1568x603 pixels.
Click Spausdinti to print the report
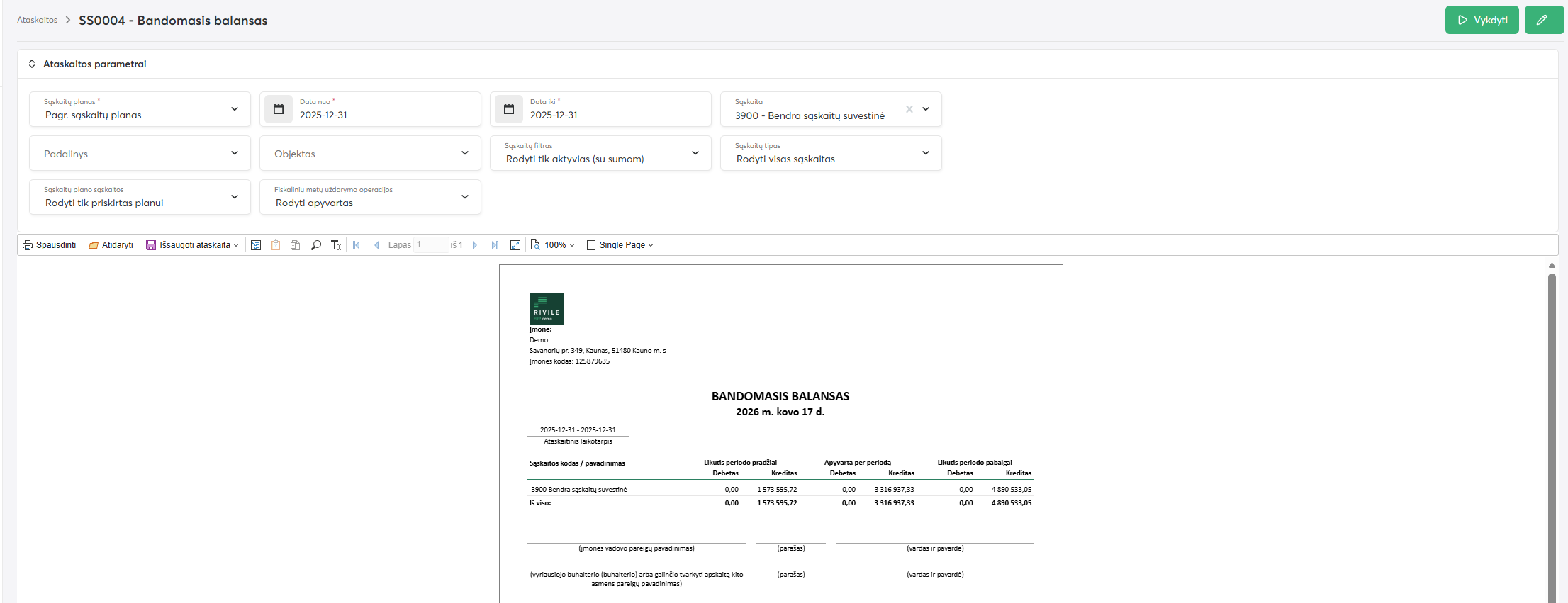coord(50,245)
